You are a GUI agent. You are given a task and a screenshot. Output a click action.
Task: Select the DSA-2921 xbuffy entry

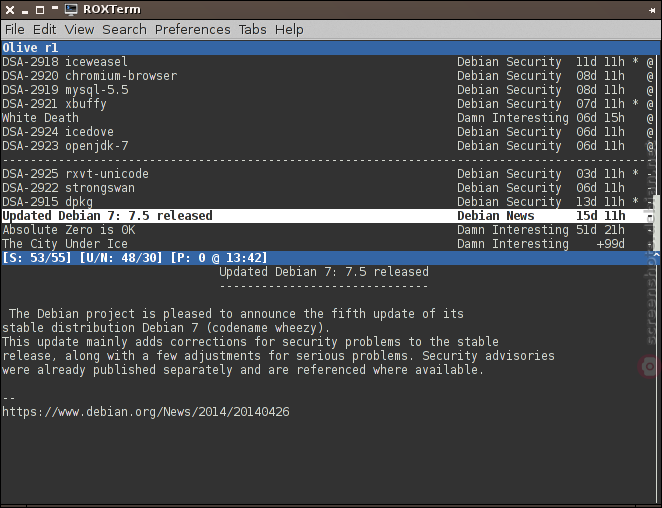pyautogui.click(x=328, y=103)
